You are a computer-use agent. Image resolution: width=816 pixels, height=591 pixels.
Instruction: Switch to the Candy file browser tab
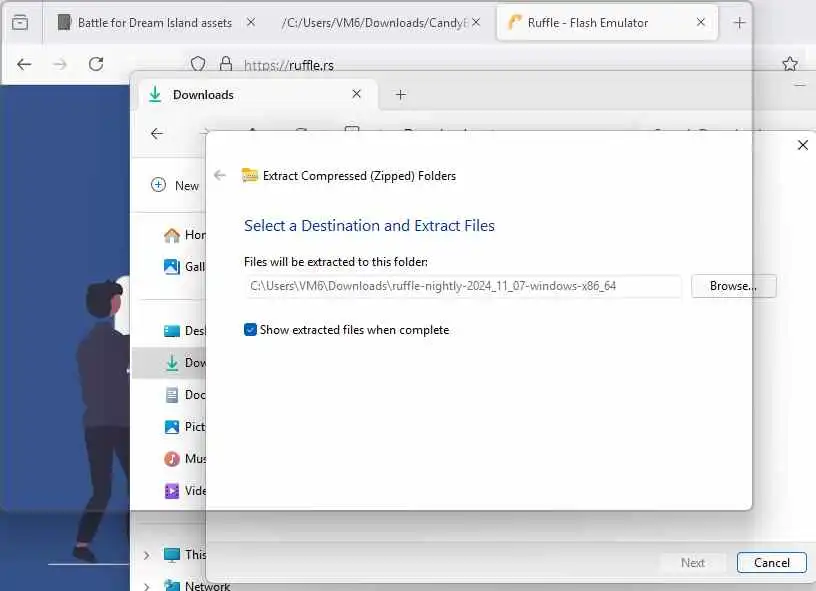374,23
